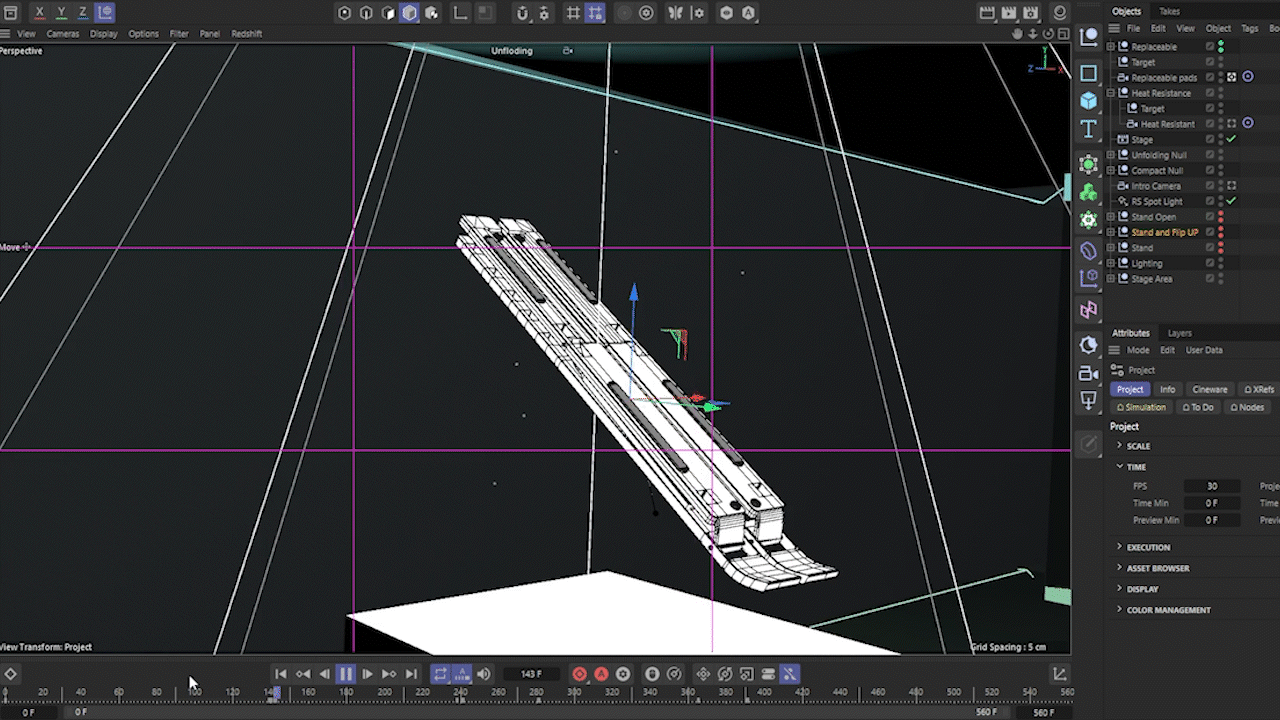The image size is (1280, 720).
Task: Go to start of animation
Action: coord(281,674)
